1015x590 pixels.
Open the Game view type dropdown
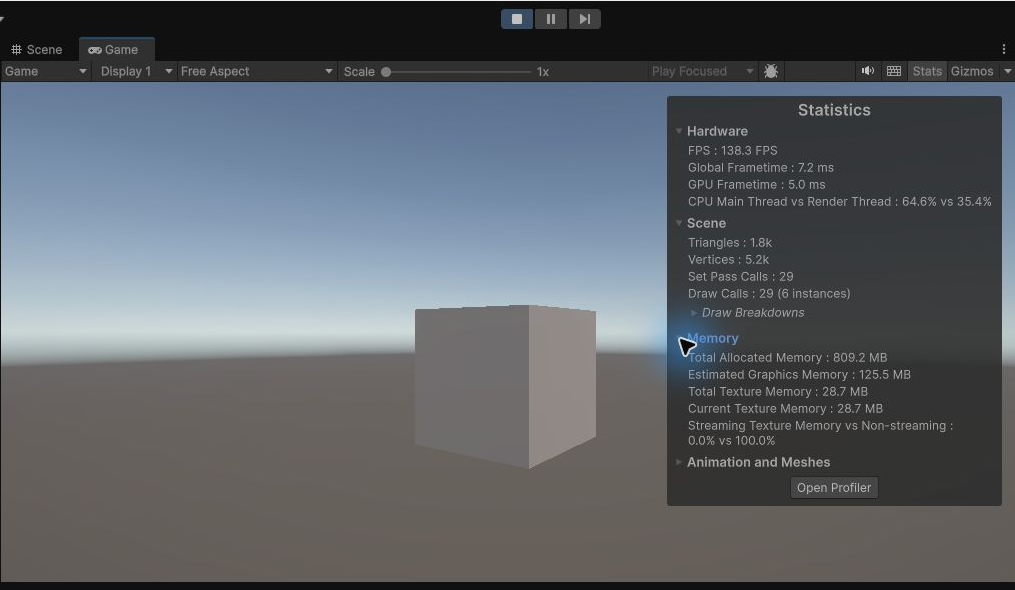pyautogui.click(x=45, y=71)
